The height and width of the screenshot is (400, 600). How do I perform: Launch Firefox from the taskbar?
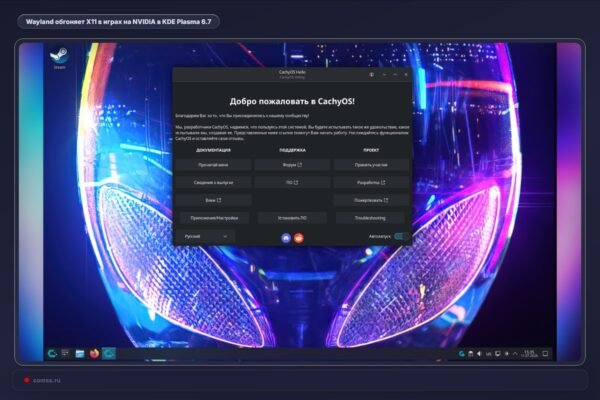[x=94, y=354]
